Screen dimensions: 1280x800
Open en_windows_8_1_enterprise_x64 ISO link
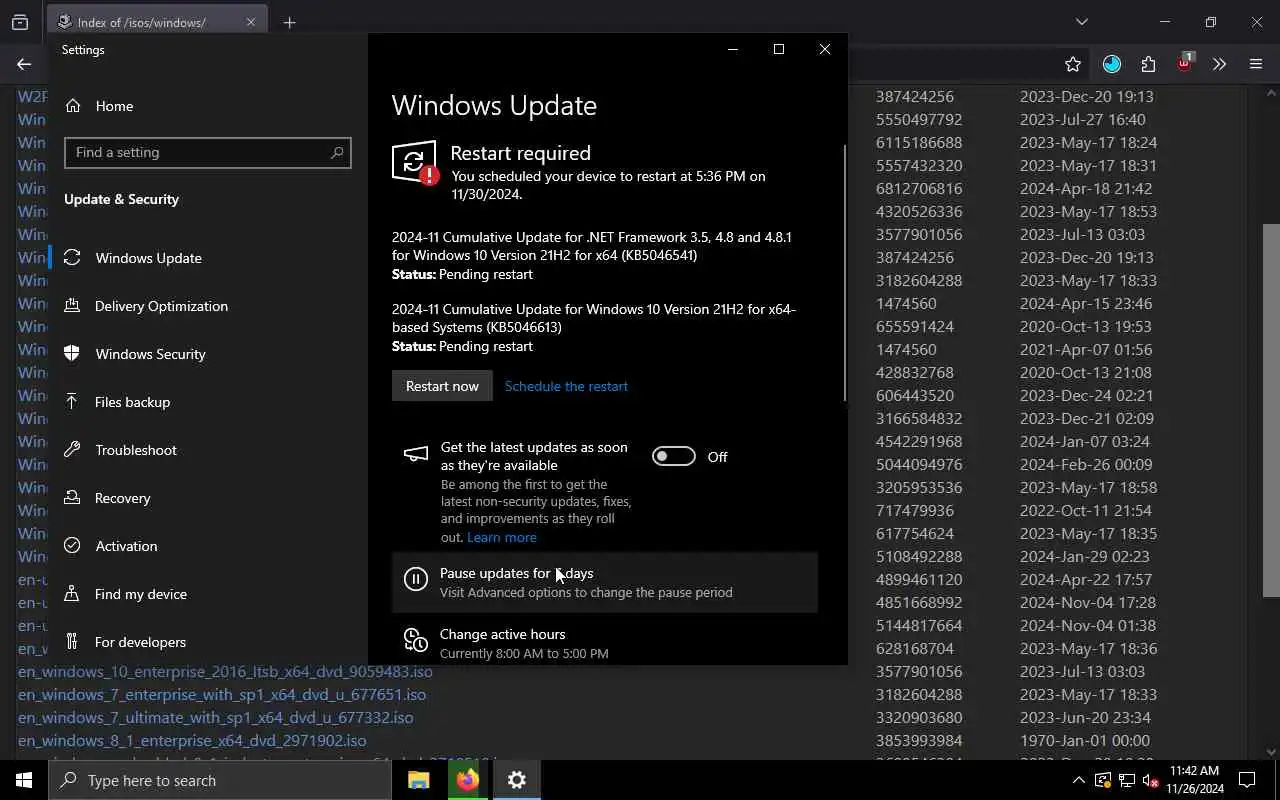[192, 740]
